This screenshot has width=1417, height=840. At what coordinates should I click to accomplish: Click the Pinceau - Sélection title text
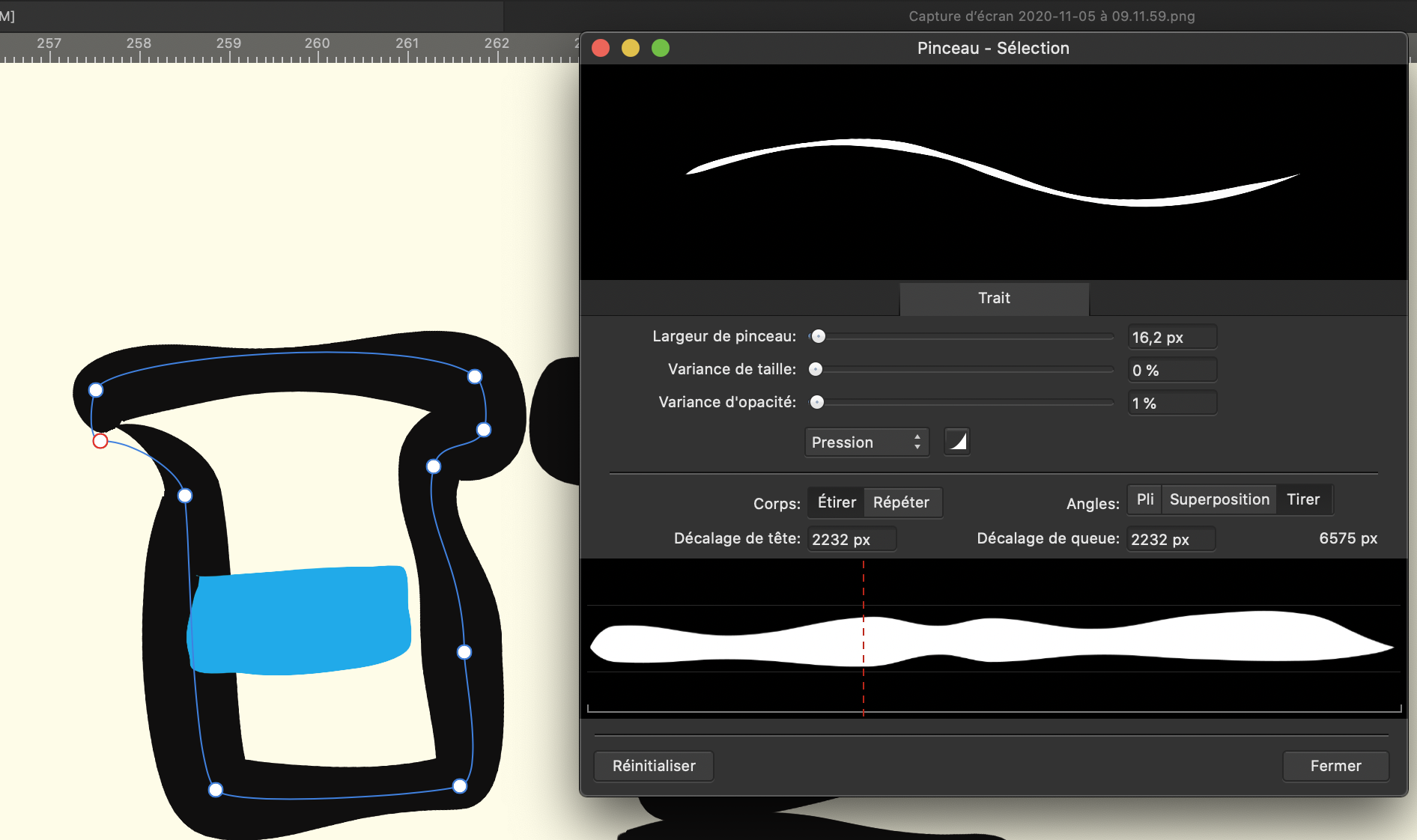(x=993, y=48)
